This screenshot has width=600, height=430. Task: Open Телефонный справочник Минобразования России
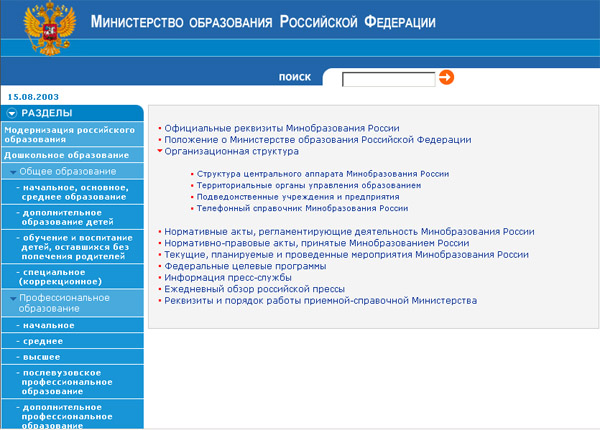(x=302, y=209)
